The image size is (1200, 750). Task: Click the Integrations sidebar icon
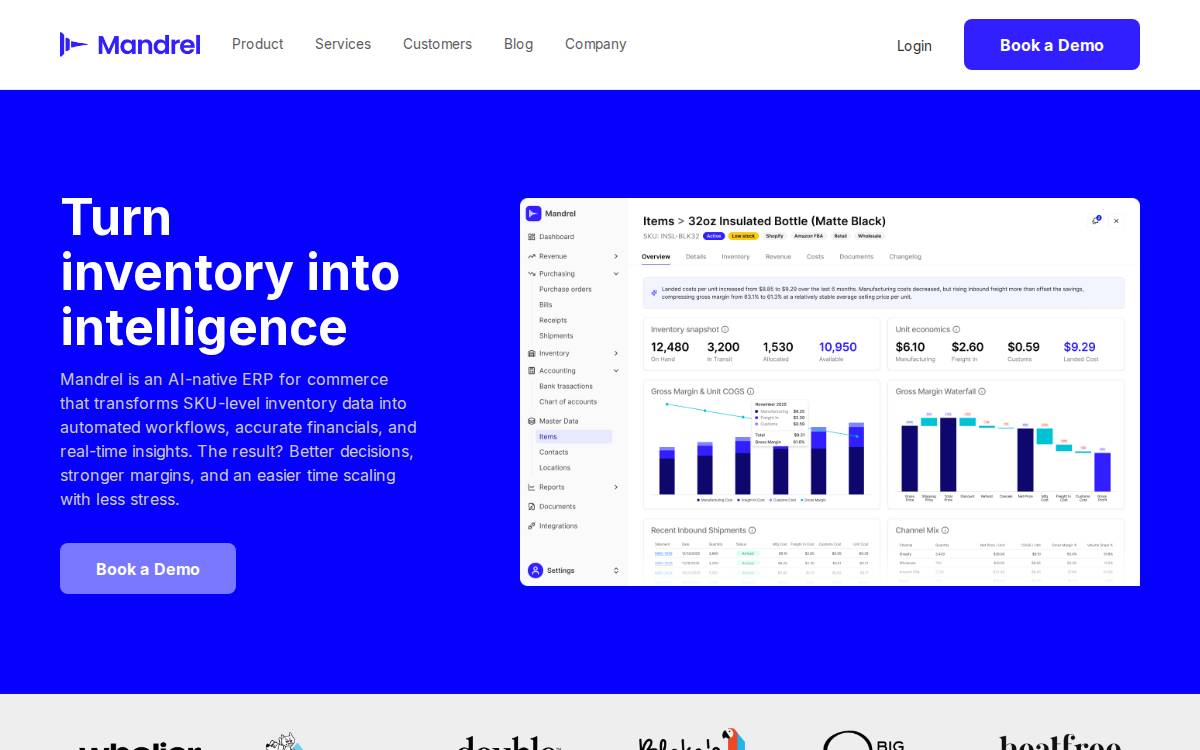[x=532, y=526]
